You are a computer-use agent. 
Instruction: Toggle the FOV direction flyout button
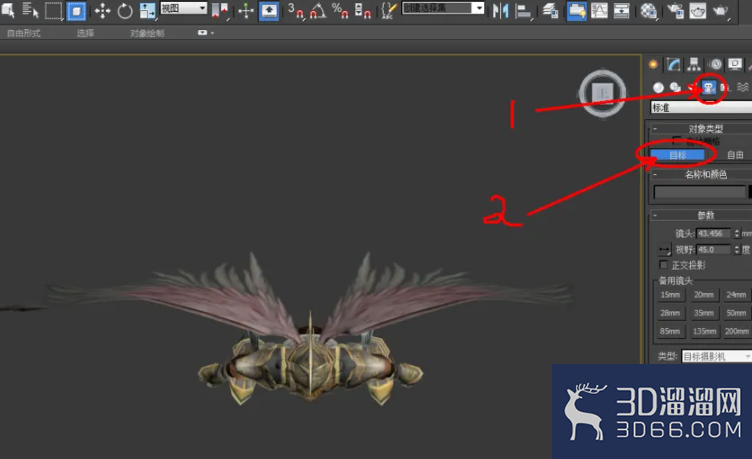[664, 249]
